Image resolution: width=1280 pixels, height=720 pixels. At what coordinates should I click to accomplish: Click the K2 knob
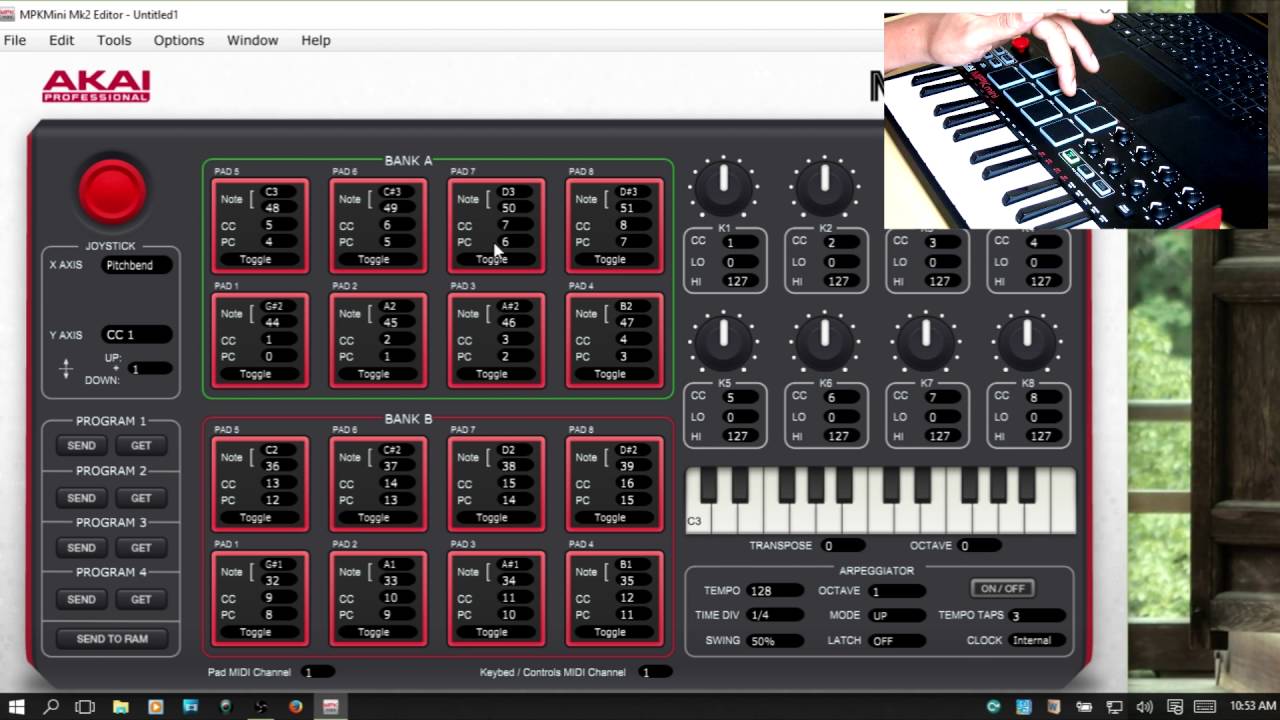click(x=825, y=187)
